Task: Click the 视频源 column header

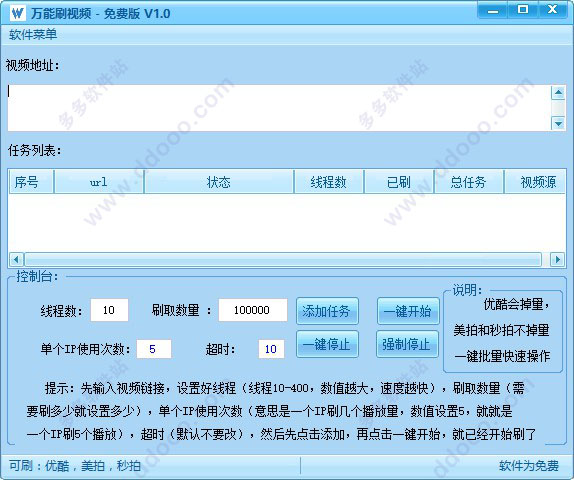Action: pos(535,182)
